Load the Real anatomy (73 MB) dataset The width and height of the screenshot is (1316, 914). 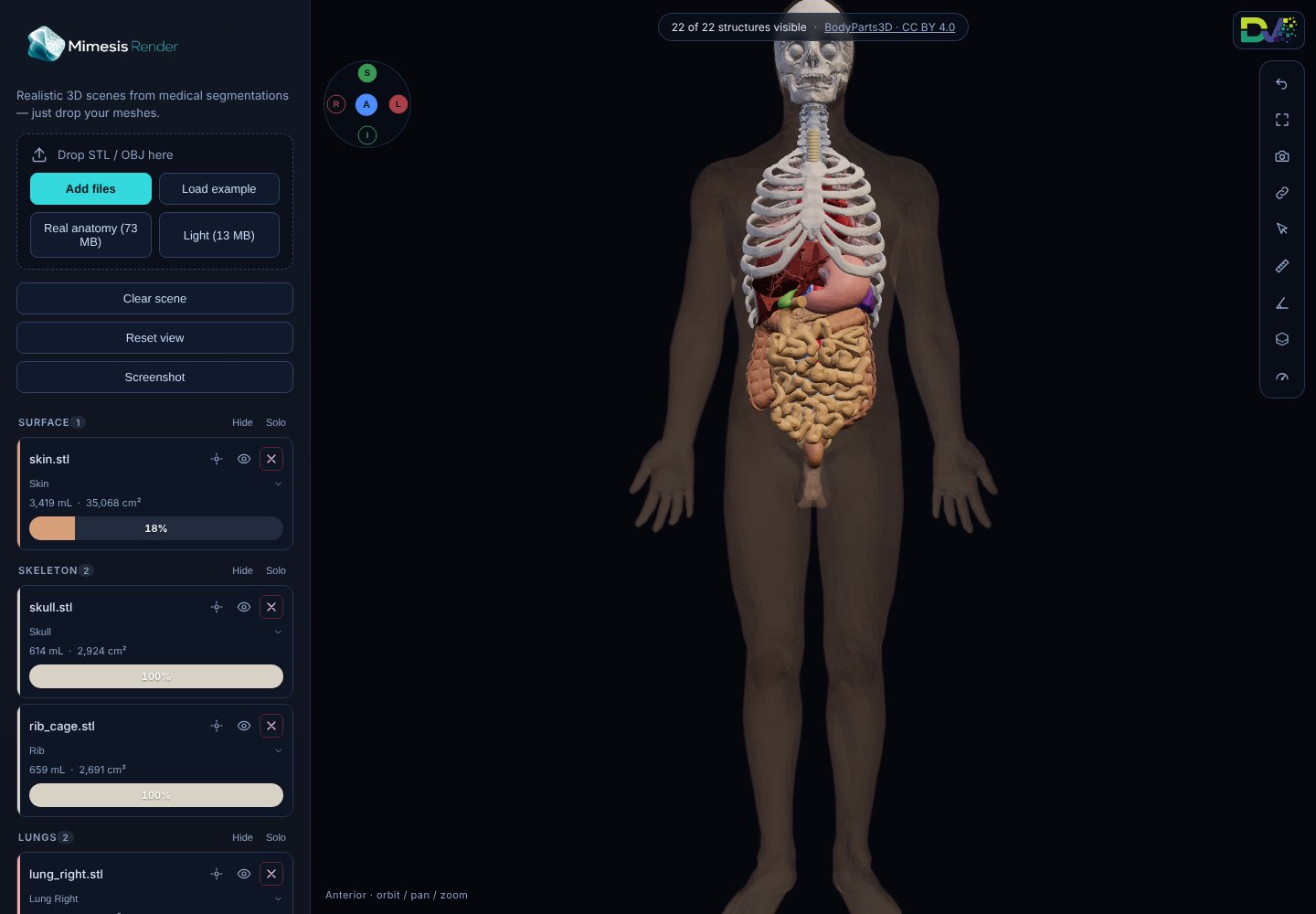click(90, 235)
